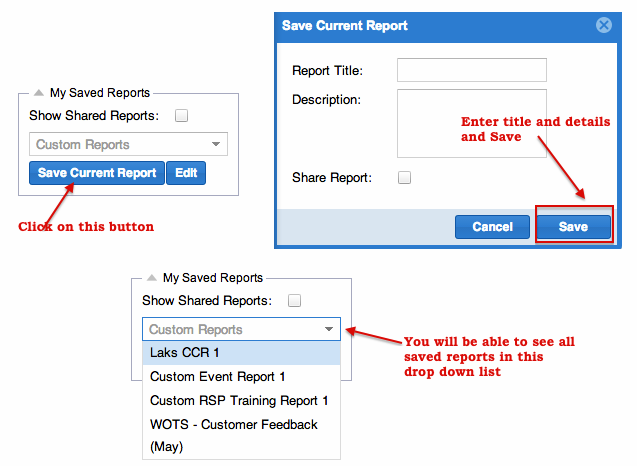Select Custom RSP Training Report 1

(x=239, y=401)
